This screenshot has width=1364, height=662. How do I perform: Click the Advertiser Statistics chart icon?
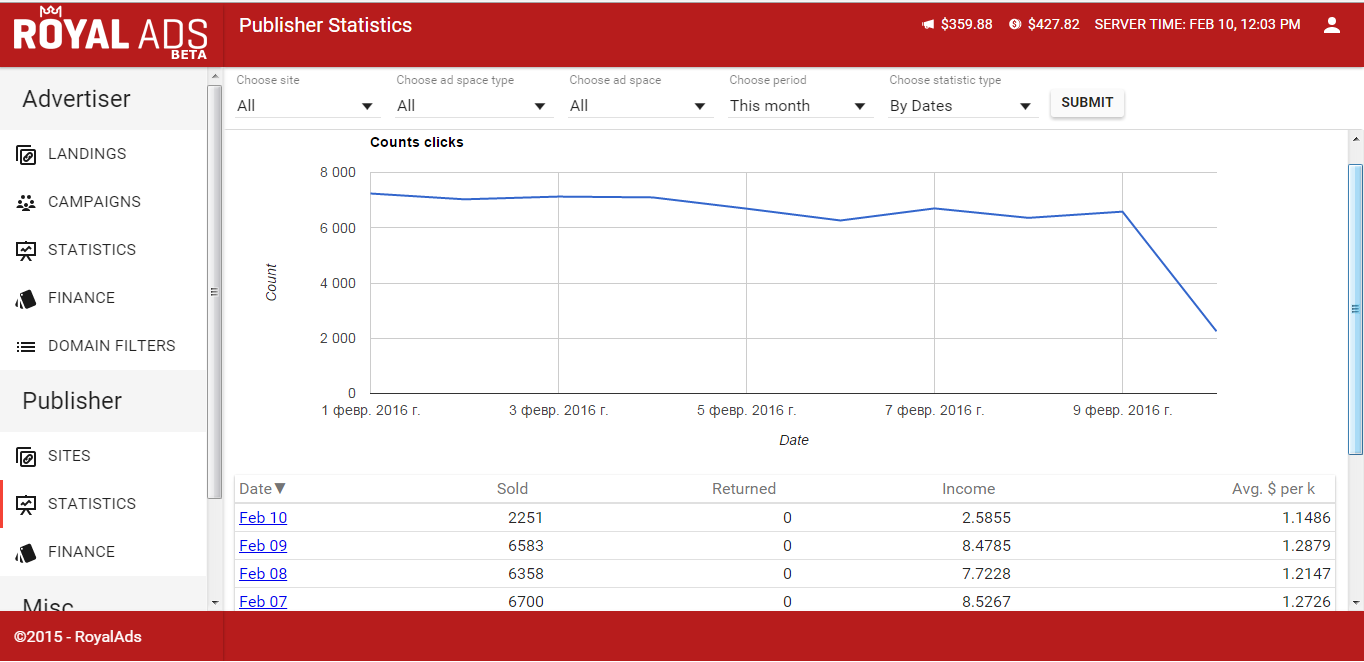tap(26, 250)
